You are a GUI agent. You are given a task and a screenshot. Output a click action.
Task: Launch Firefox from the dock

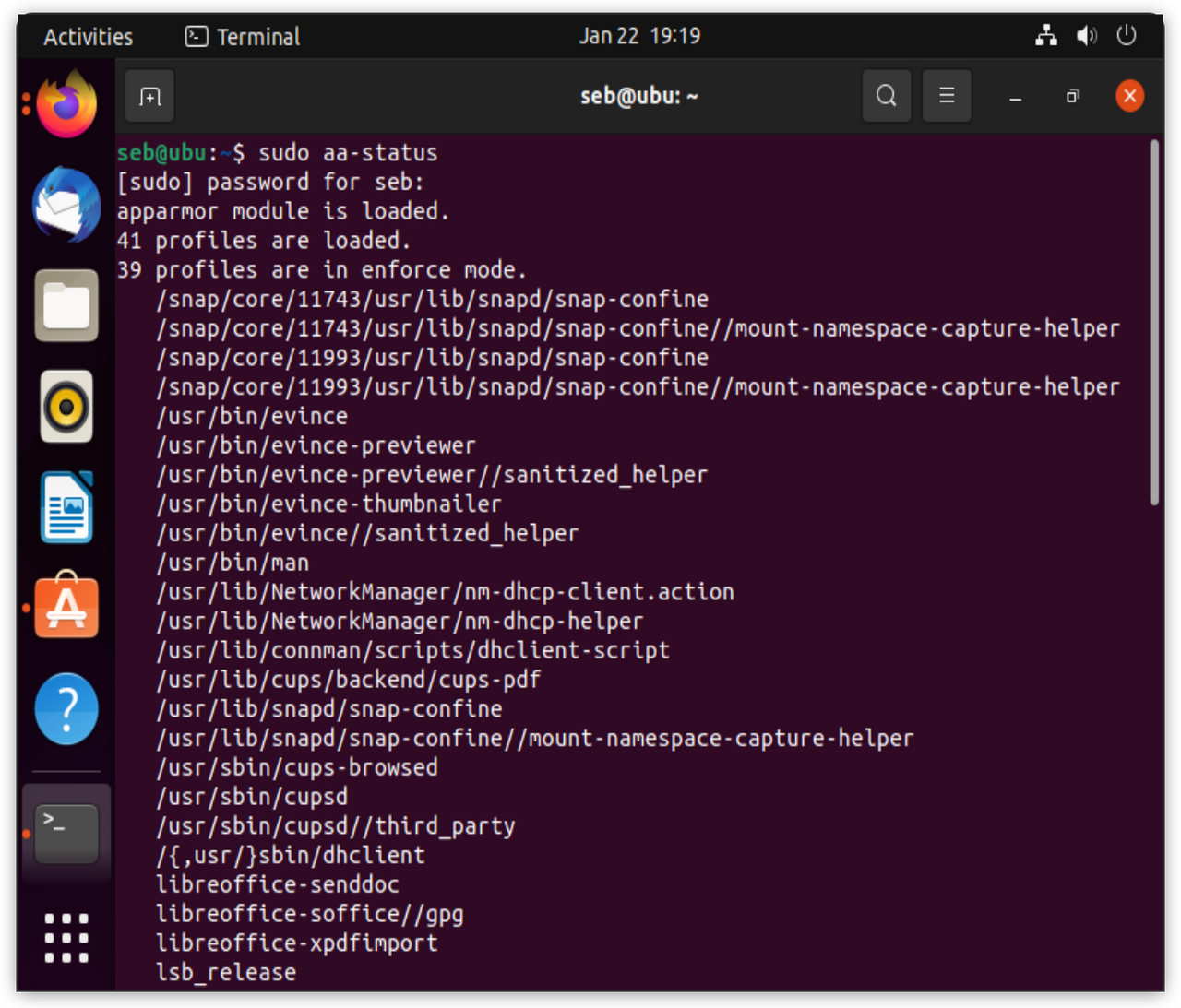[66, 106]
